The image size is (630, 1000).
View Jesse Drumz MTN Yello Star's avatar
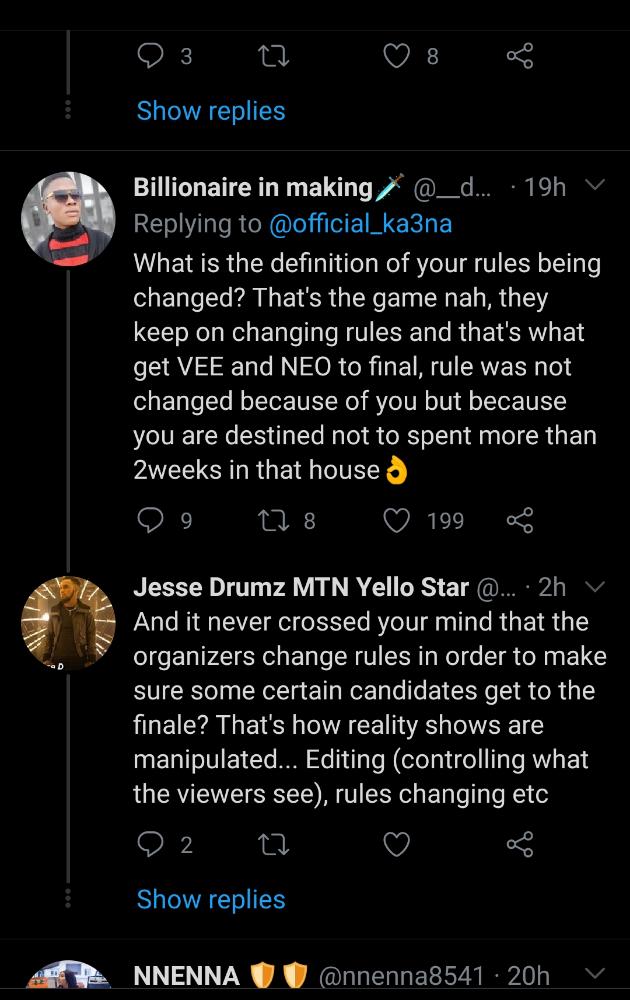point(68,619)
